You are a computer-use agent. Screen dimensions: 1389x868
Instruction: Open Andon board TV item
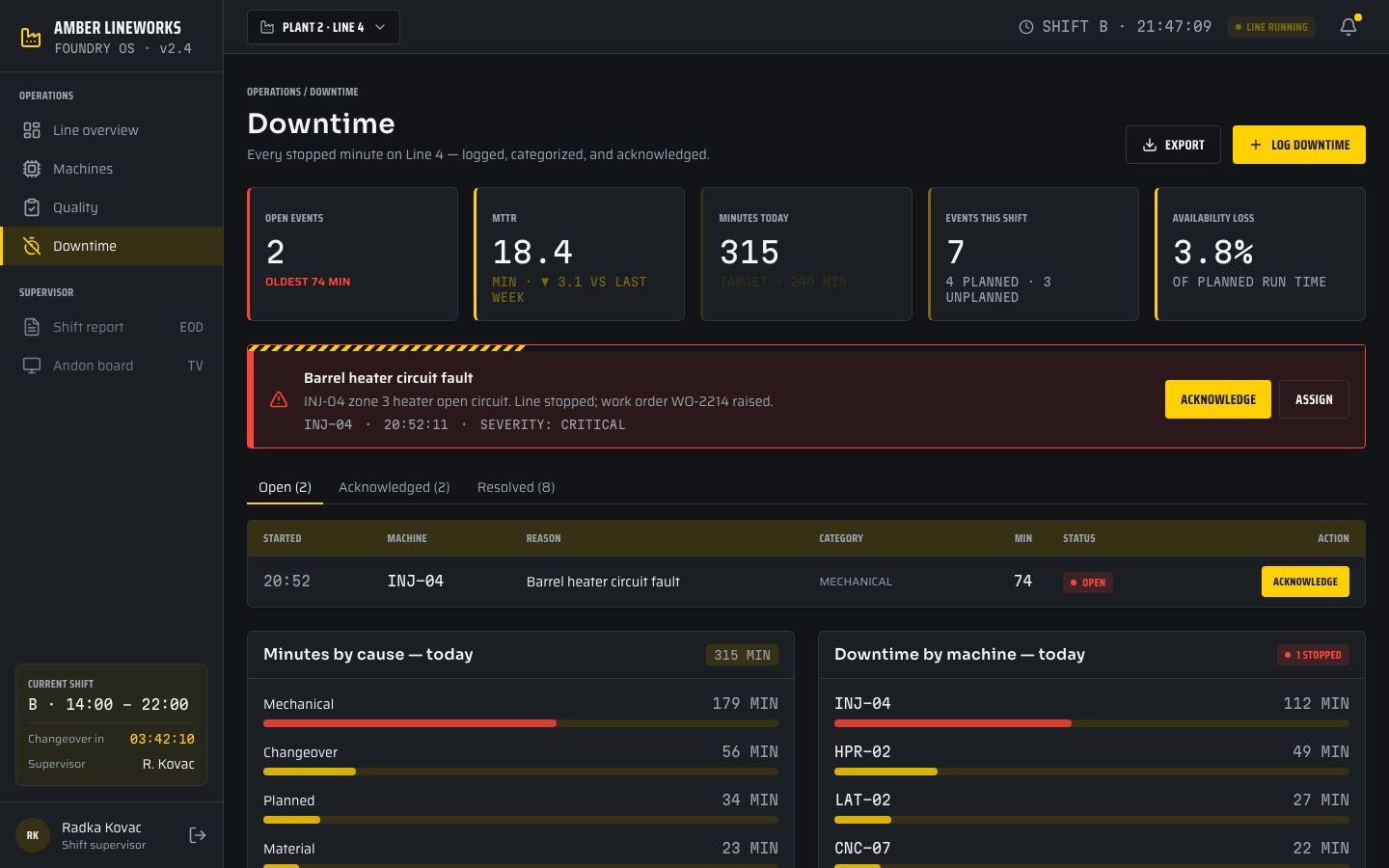tap(111, 366)
